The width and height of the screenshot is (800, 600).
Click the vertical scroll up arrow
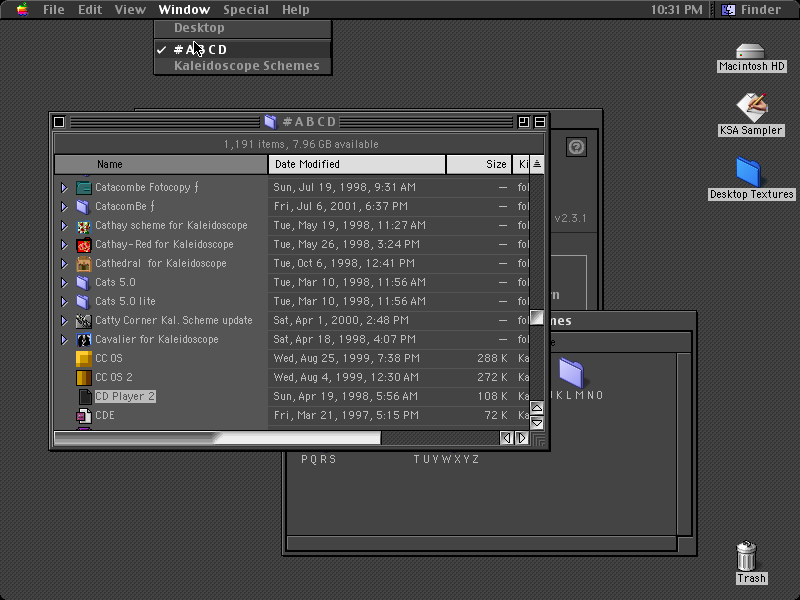pos(537,408)
